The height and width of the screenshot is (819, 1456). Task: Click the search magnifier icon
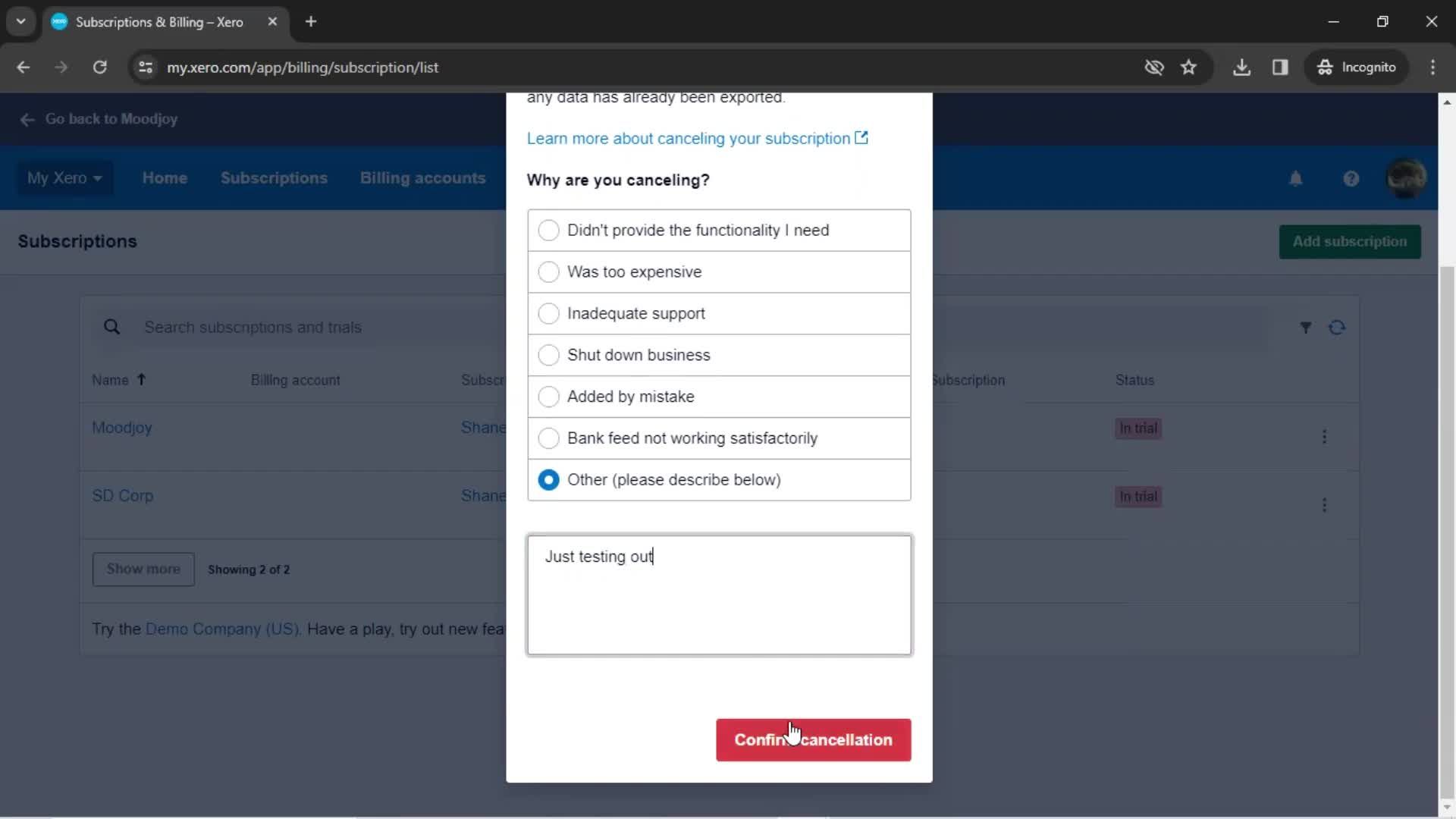[111, 327]
